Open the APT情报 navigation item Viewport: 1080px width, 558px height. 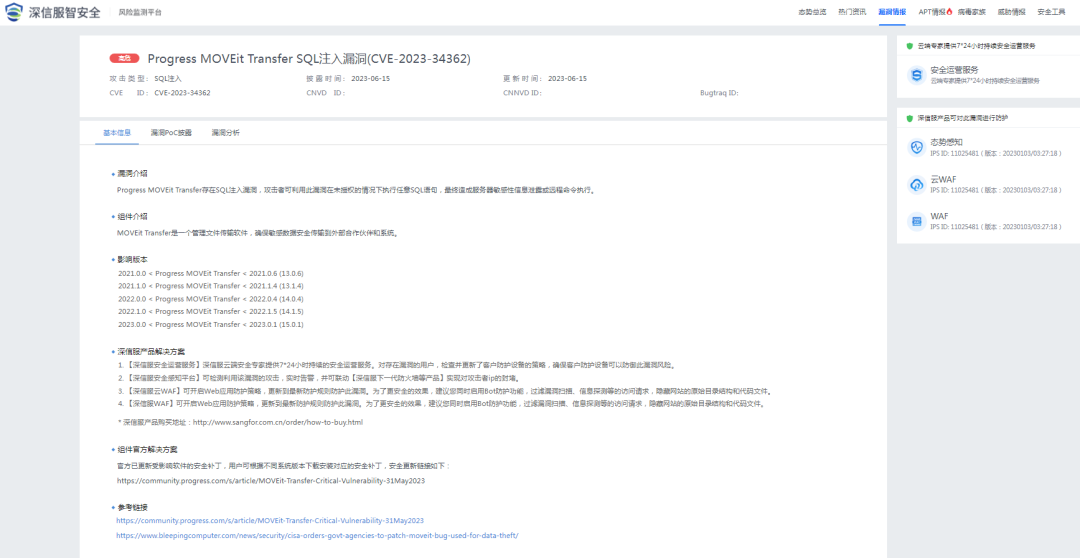tap(932, 12)
